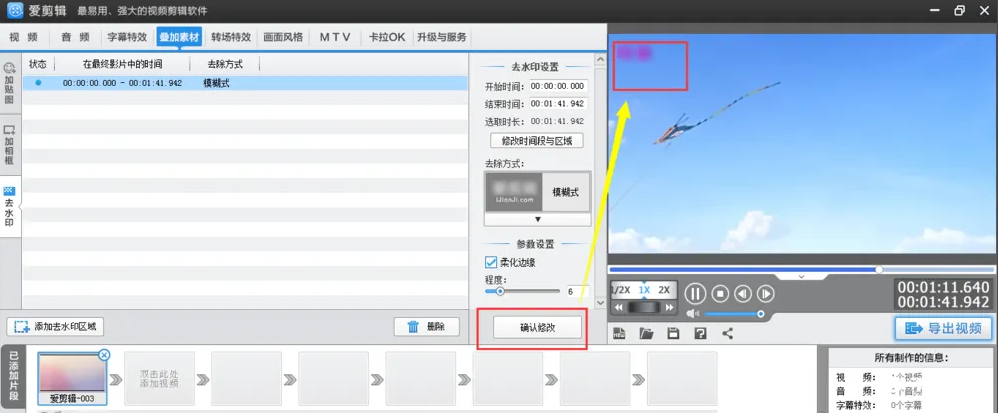The width and height of the screenshot is (998, 413).
Task: Click the 确认修改 confirm changes button
Action: click(537, 328)
